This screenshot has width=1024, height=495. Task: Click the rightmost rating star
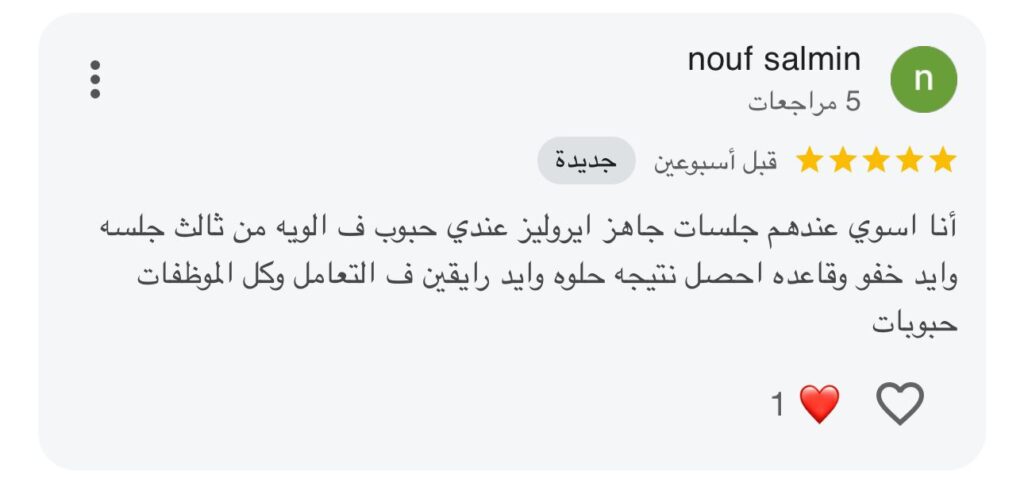tap(943, 160)
